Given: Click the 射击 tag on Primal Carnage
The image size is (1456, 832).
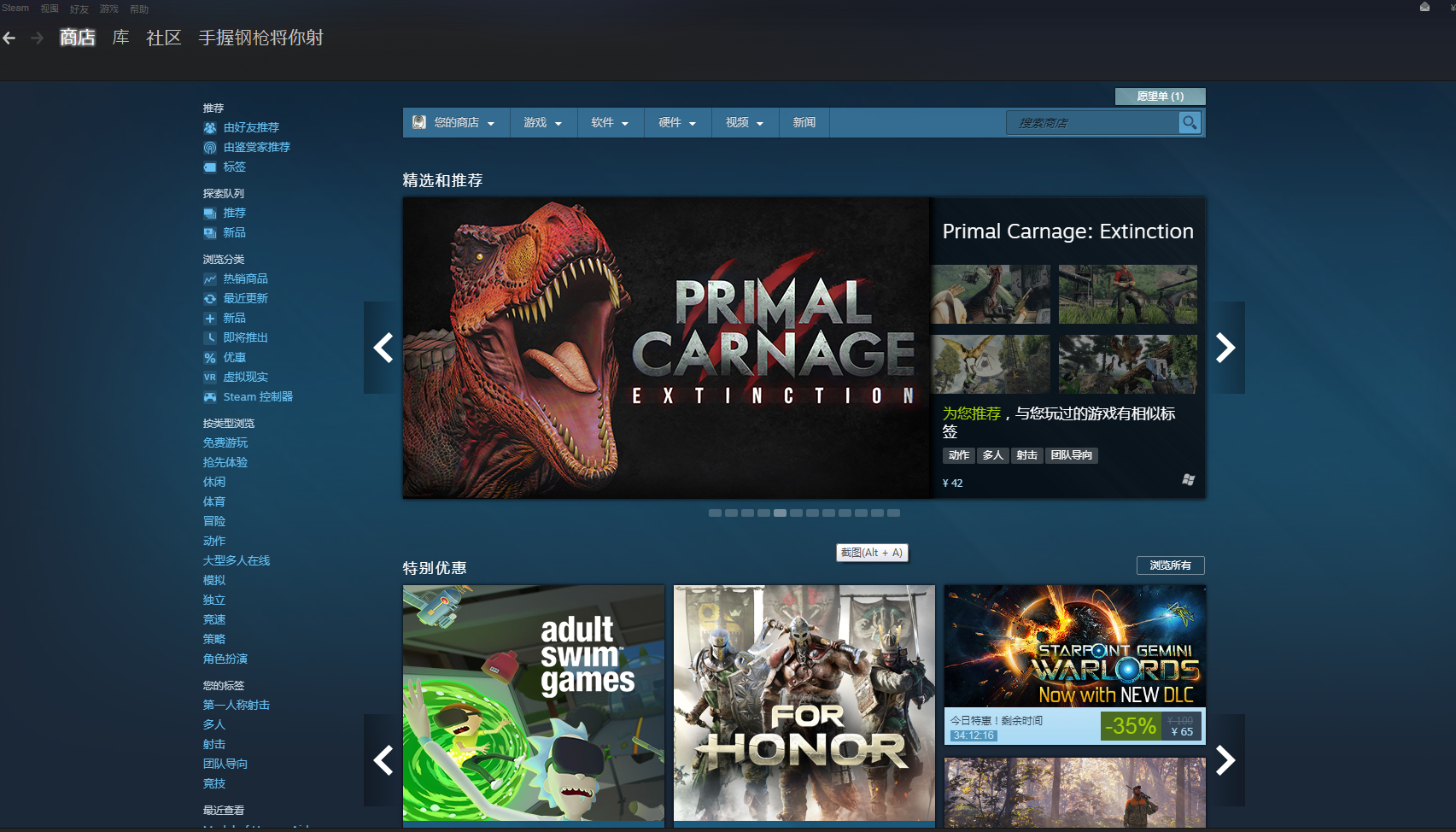Looking at the screenshot, I should coord(1026,455).
